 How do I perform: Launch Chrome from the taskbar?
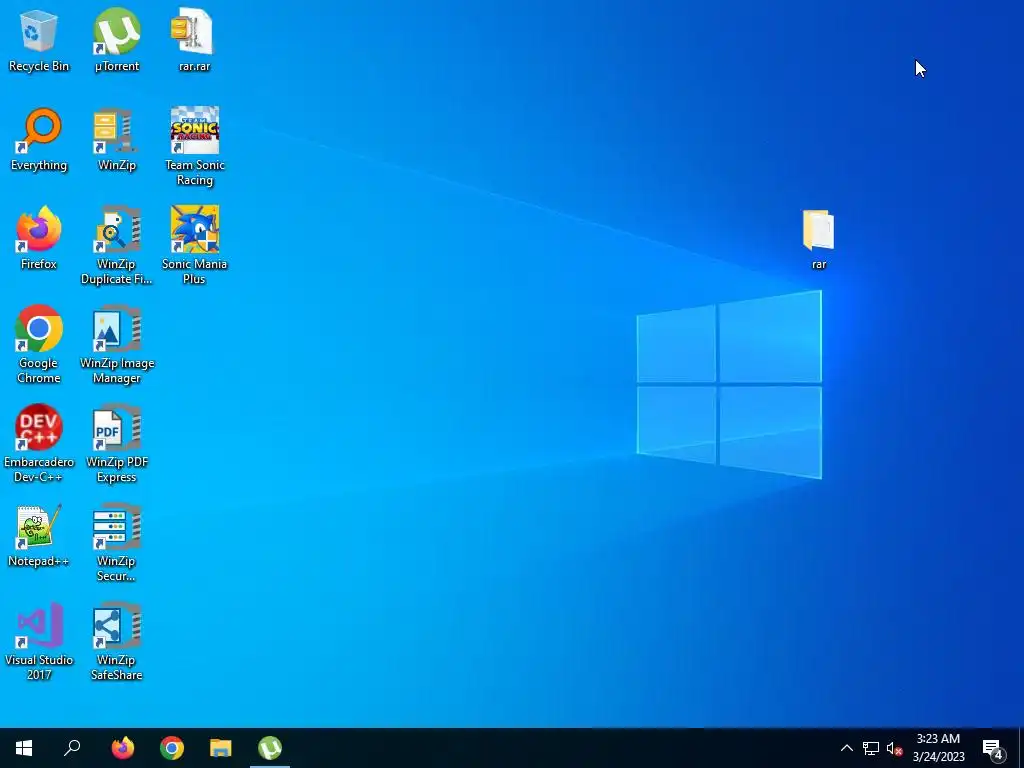click(172, 748)
